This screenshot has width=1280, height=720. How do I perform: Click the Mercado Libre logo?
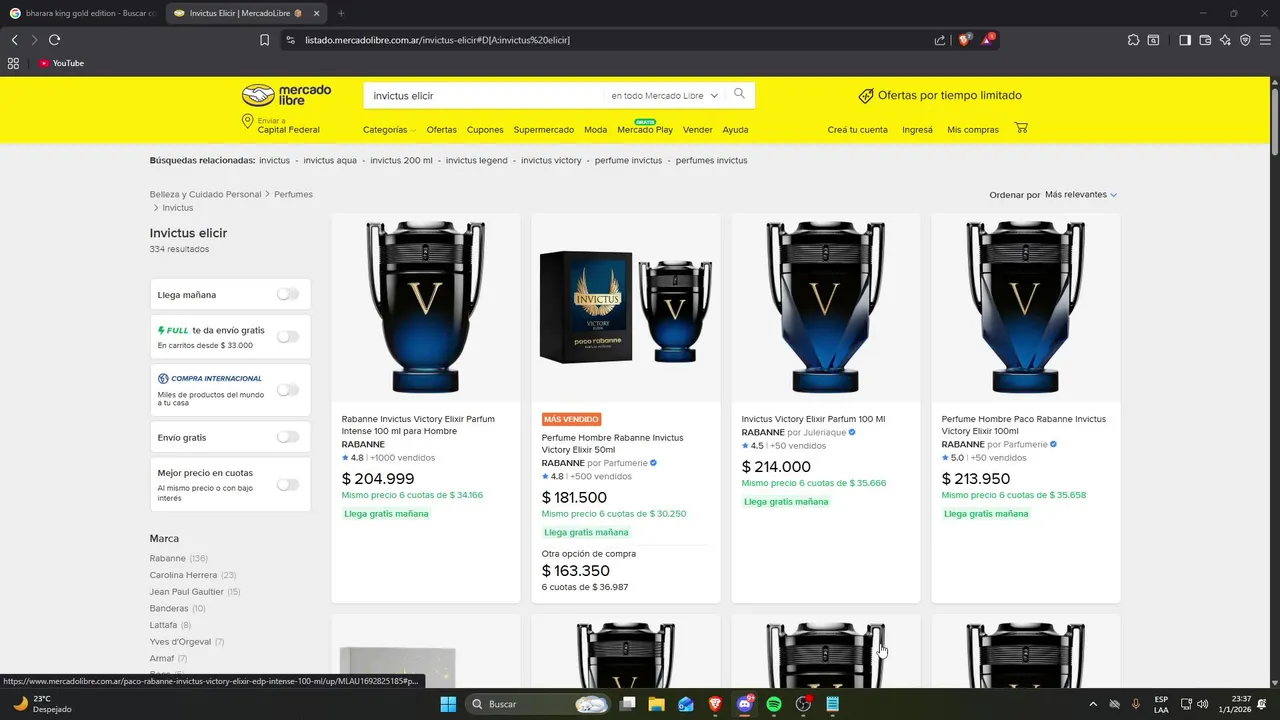point(286,95)
